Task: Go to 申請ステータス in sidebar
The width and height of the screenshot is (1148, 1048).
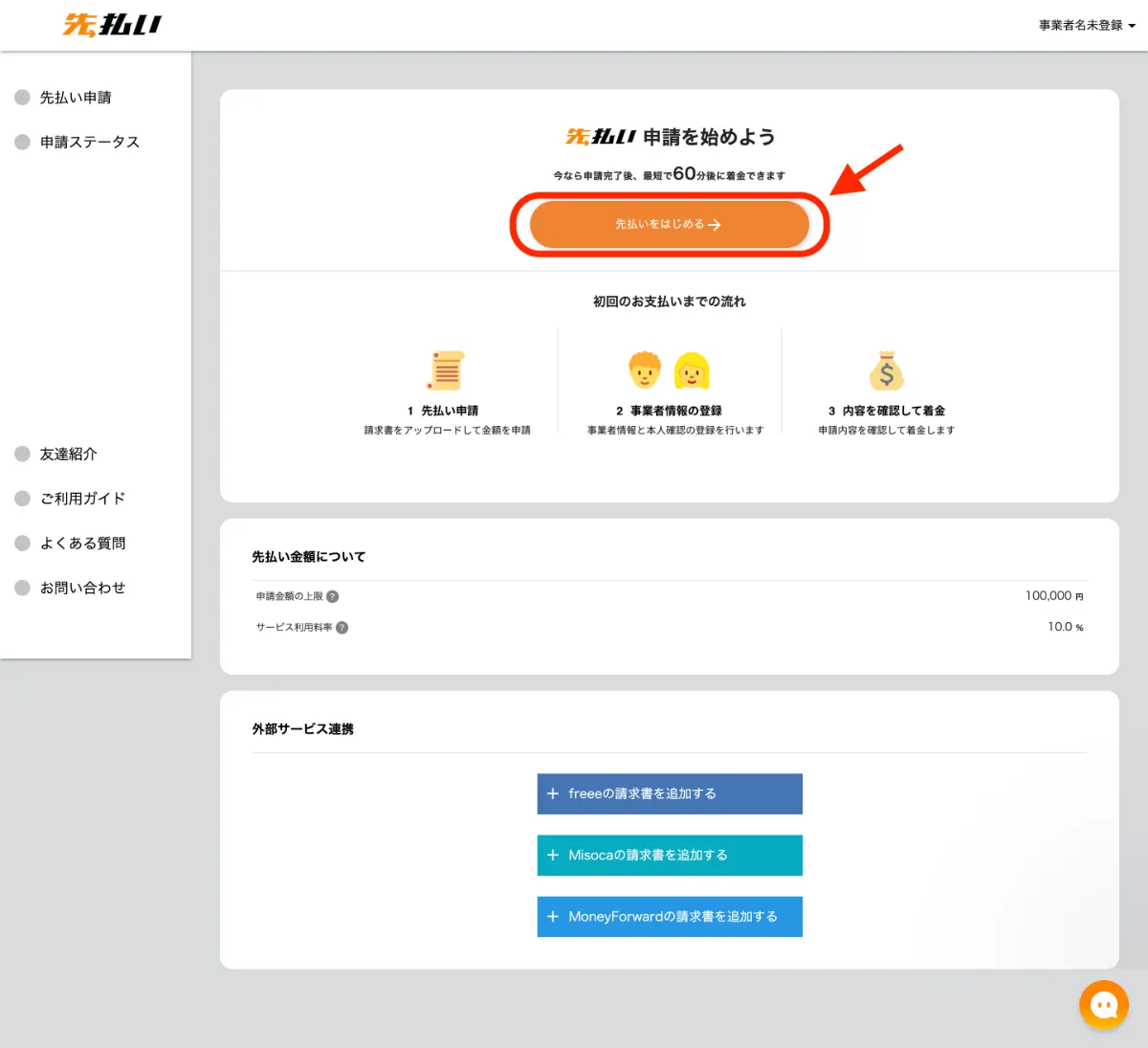Action: coord(90,142)
